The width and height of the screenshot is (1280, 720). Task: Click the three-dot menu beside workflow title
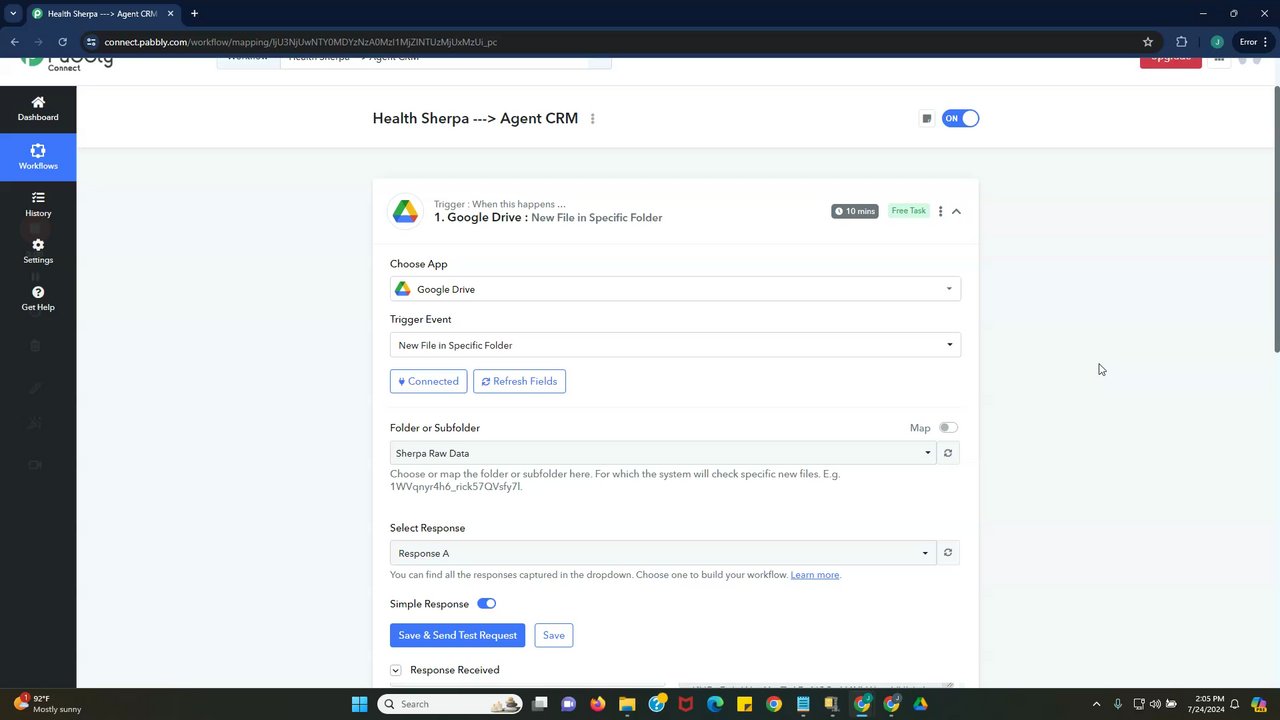(x=592, y=119)
